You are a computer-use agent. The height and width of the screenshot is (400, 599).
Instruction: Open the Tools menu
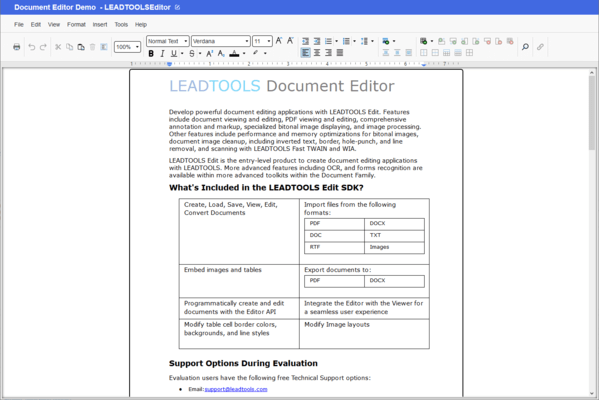coord(121,24)
